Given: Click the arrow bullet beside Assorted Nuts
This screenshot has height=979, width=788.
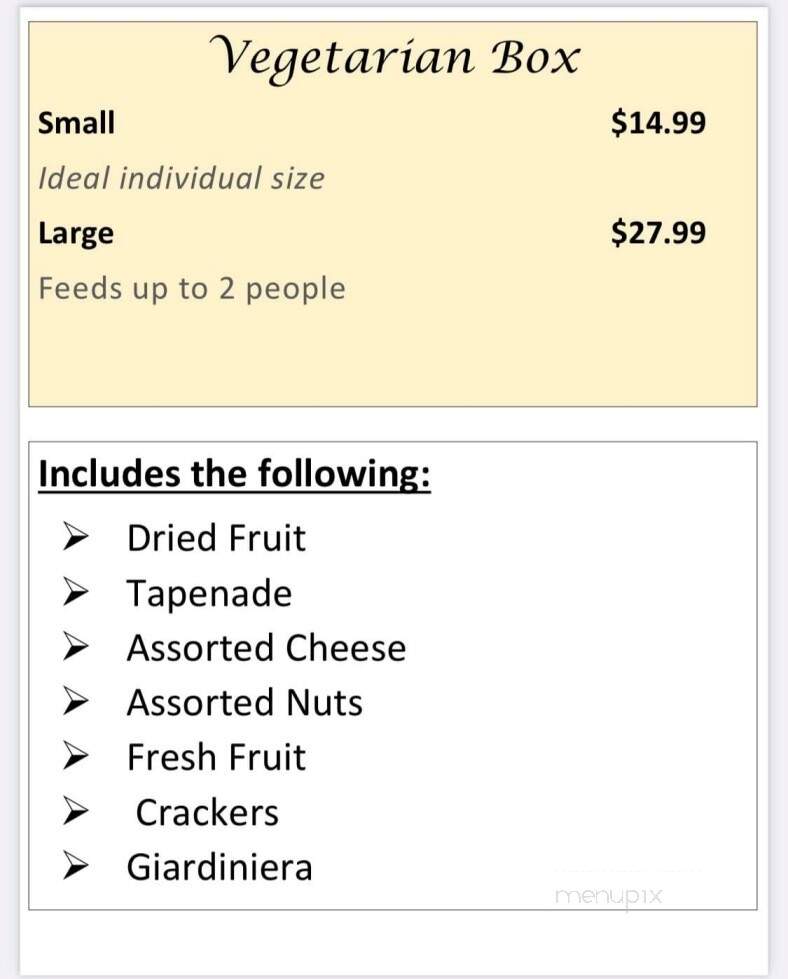Looking at the screenshot, I should click(x=76, y=701).
